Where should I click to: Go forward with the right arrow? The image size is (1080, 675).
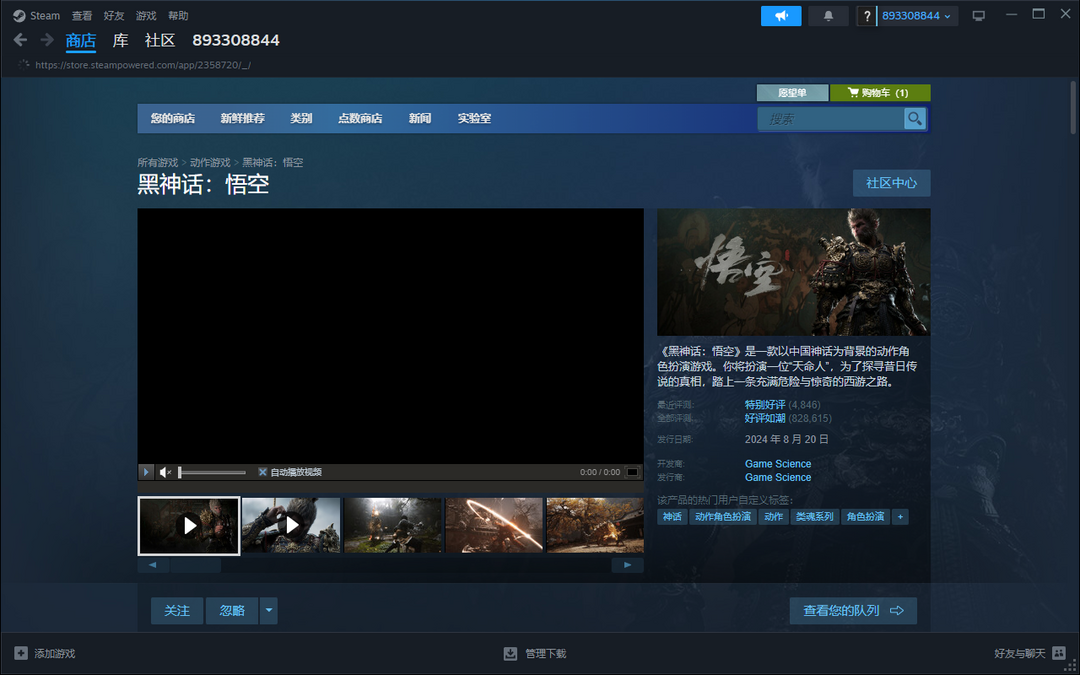47,40
